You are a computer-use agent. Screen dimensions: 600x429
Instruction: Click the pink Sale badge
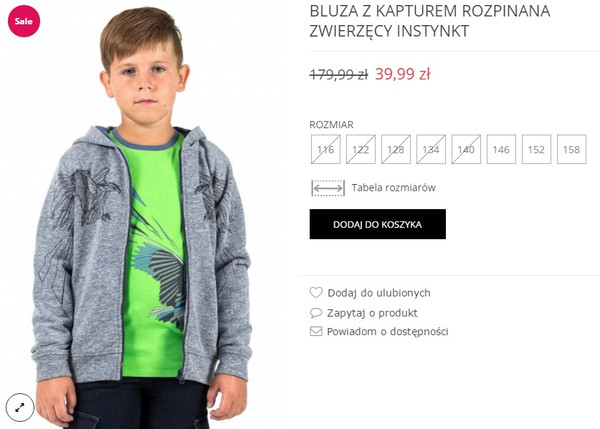pos(24,21)
